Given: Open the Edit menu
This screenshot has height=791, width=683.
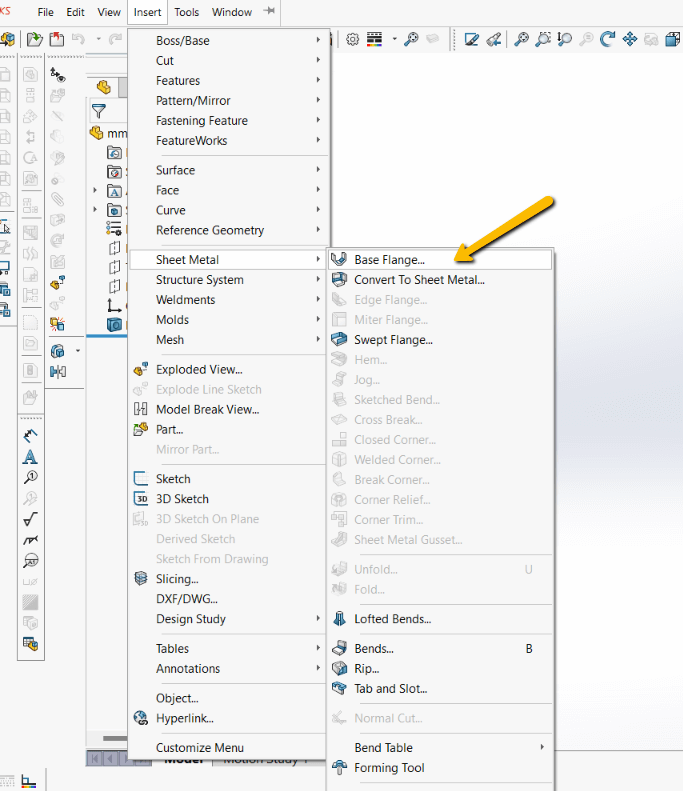Looking at the screenshot, I should [75, 12].
